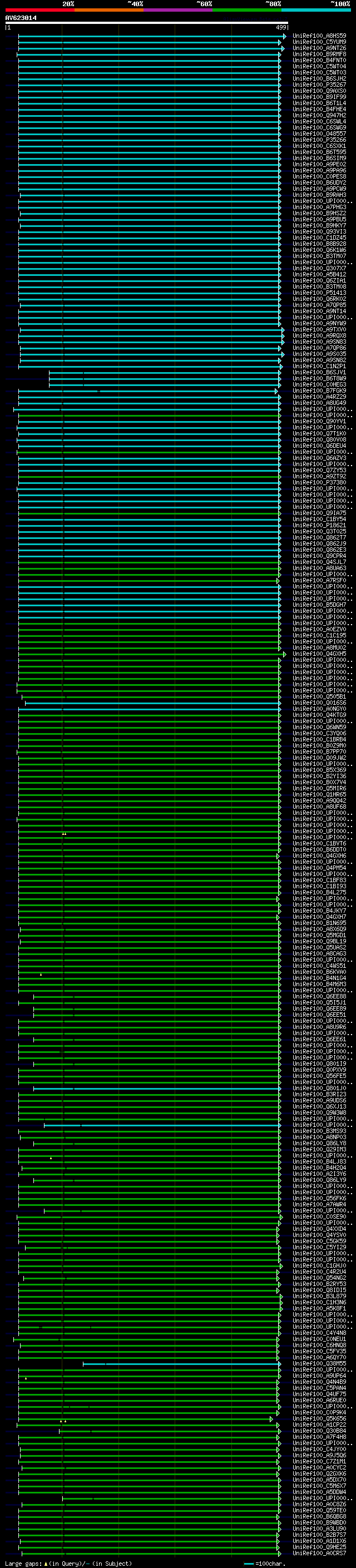Viewport: 356px width, 1568px height.
Task: Click the UniRef100_B9IF99 label
Action: coord(319,97)
